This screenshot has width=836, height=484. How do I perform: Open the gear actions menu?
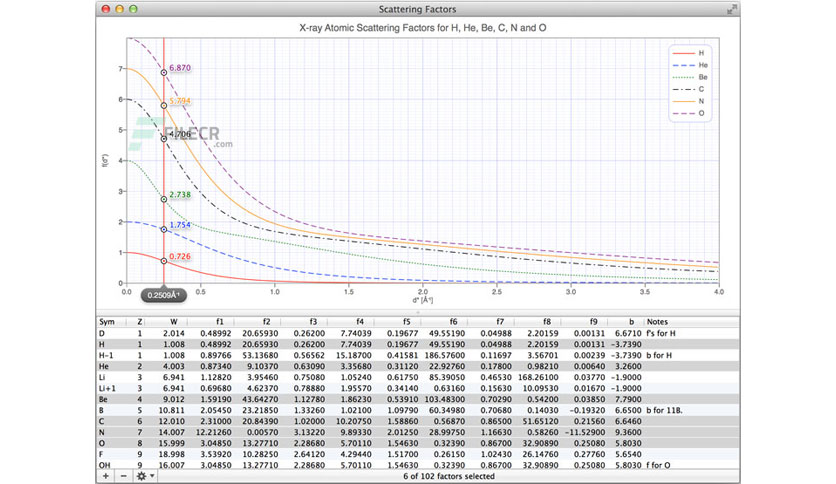click(145, 476)
